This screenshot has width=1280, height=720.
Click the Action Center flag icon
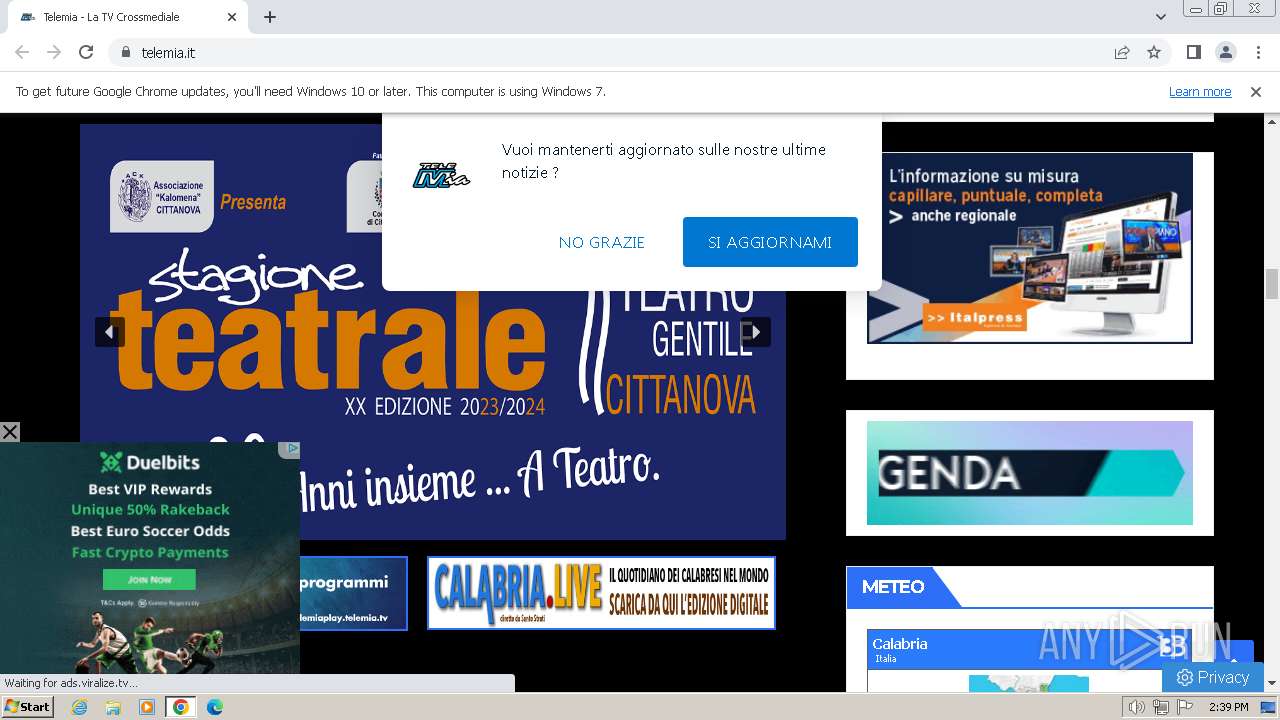coord(1185,707)
